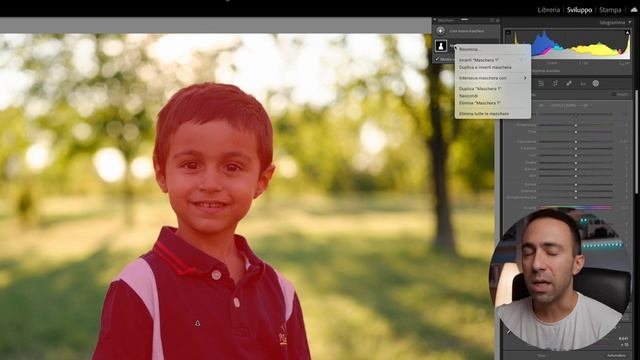
Task: Click the Texture slider handle
Action: 576,184
